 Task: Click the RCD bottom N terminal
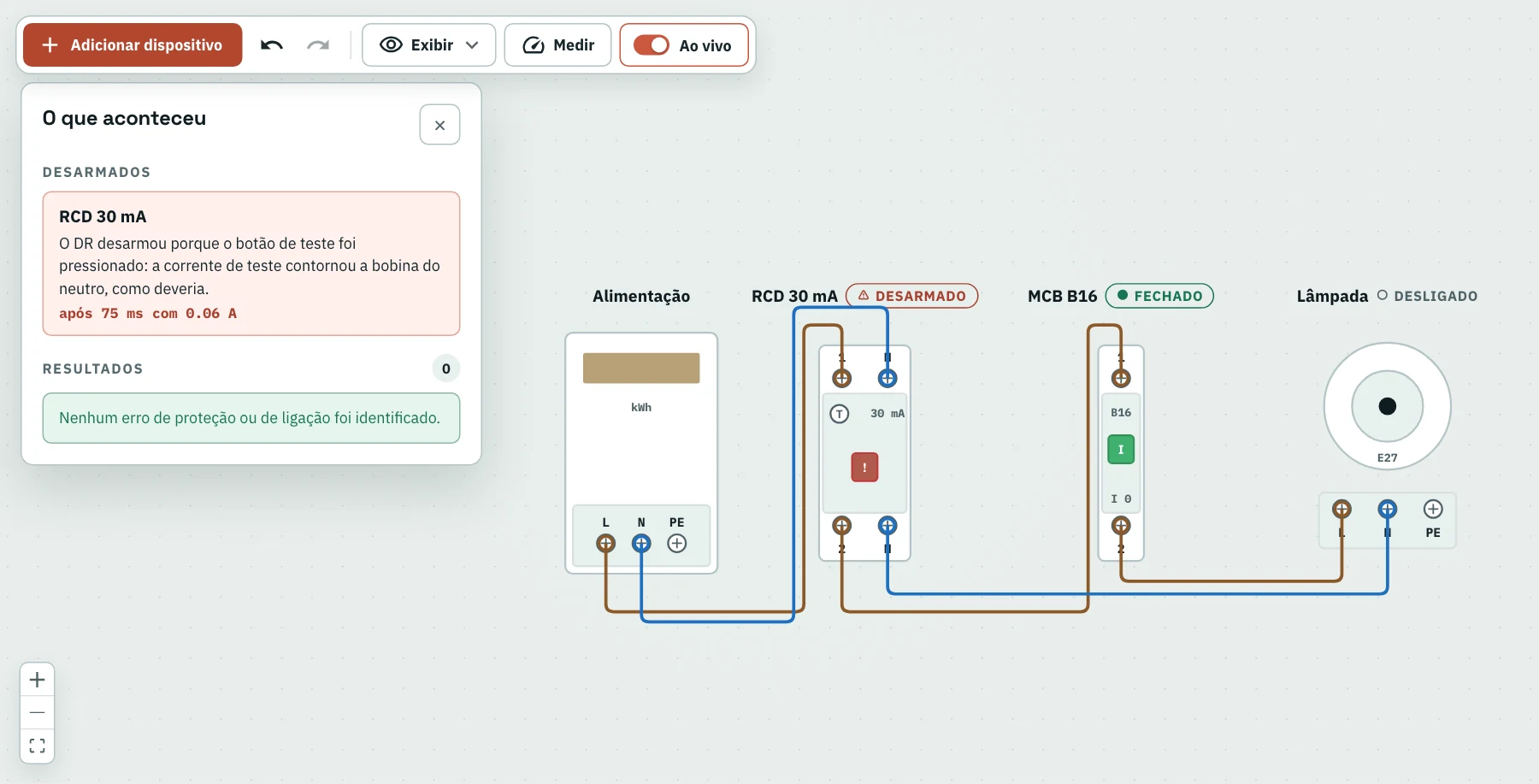pyautogui.click(x=887, y=525)
